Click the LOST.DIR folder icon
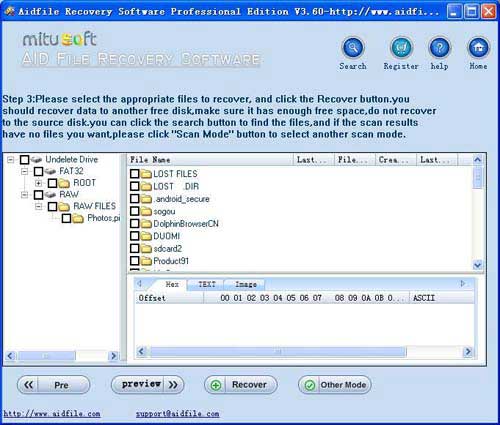This screenshot has width=500, height=425. click(x=146, y=186)
